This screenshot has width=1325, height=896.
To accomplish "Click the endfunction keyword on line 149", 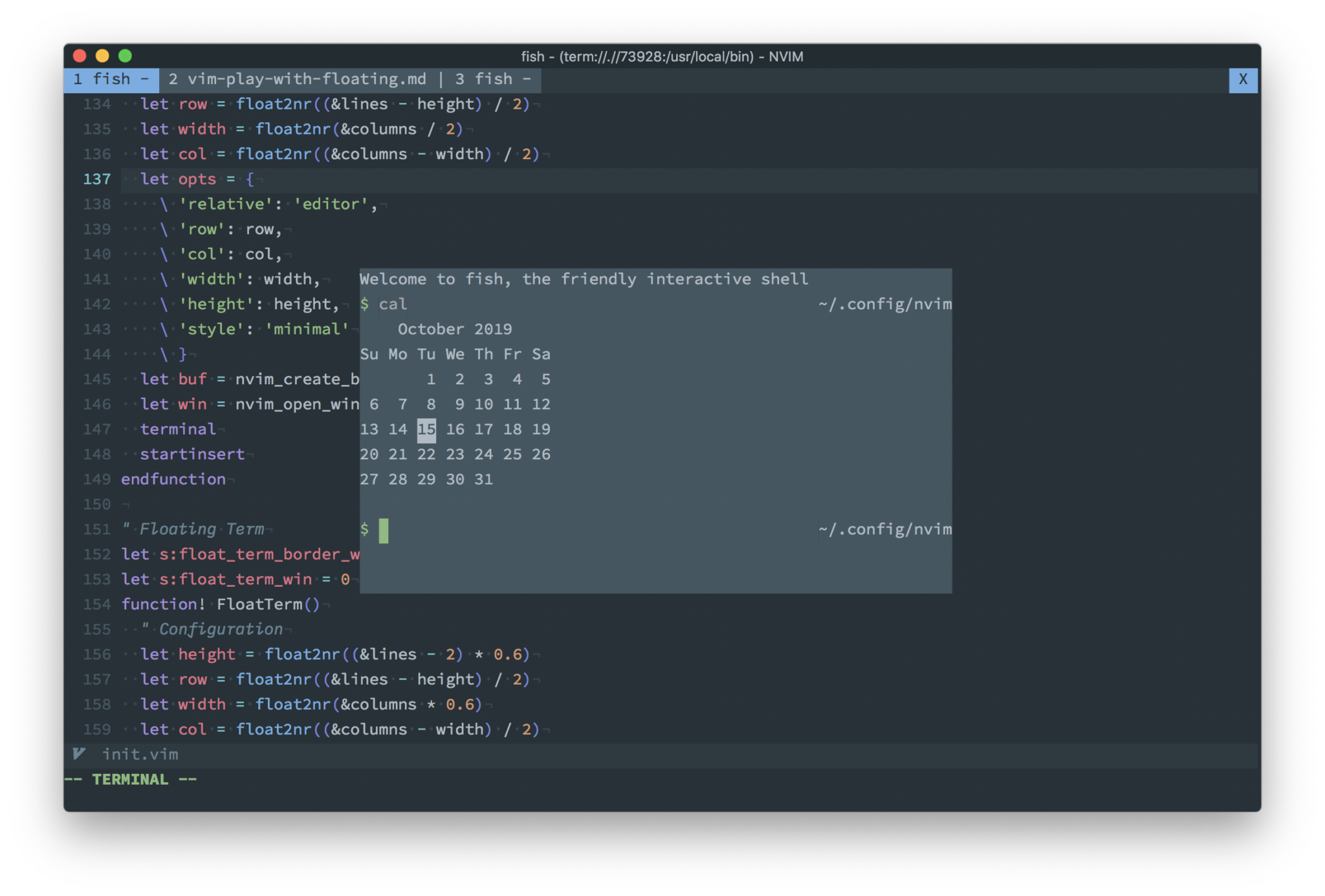I will pyautogui.click(x=173, y=479).
